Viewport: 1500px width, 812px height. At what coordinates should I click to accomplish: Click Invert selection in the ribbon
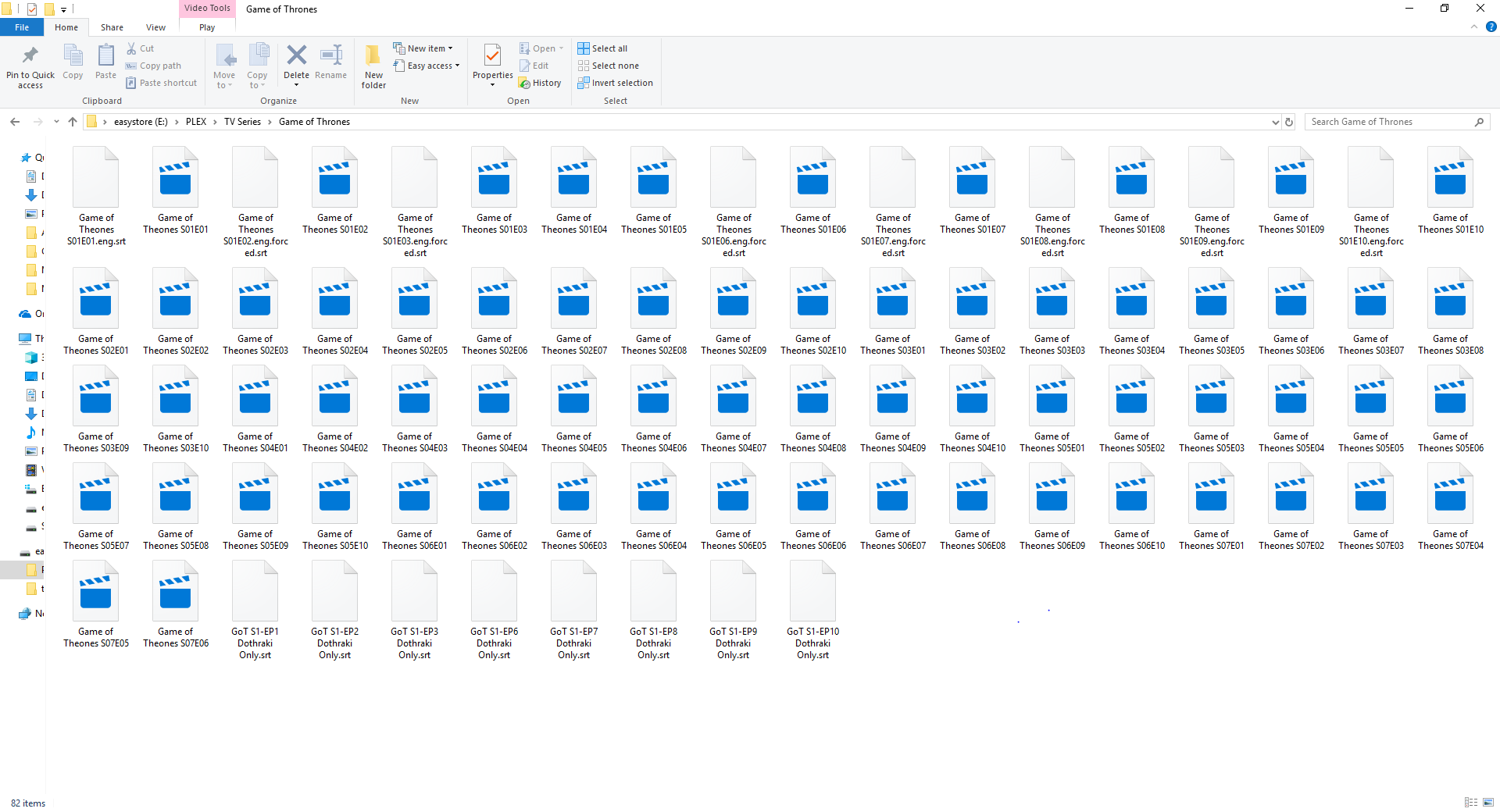coord(616,83)
